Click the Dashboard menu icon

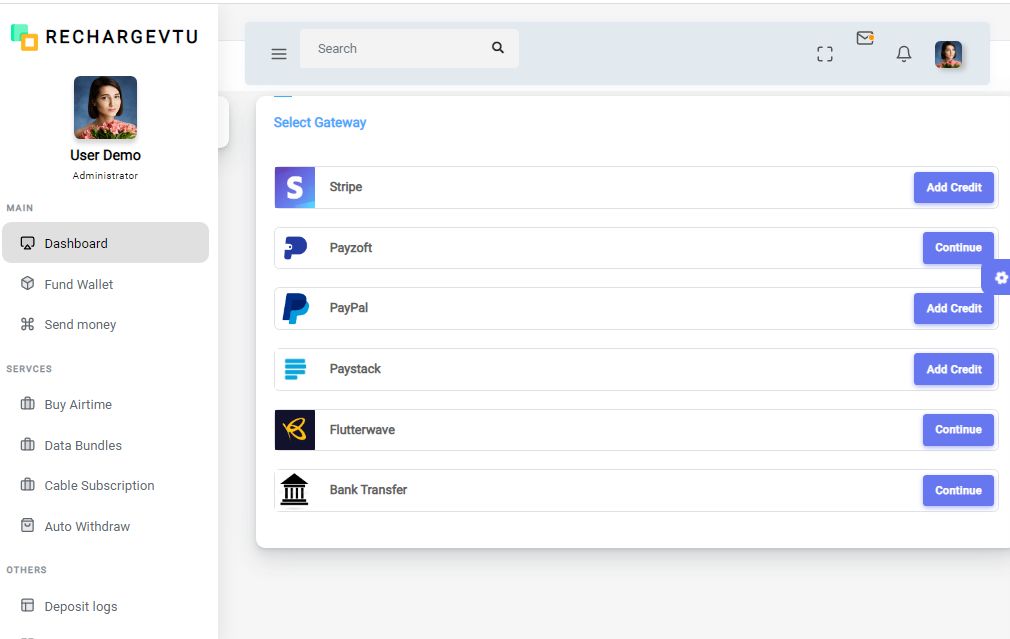27,243
